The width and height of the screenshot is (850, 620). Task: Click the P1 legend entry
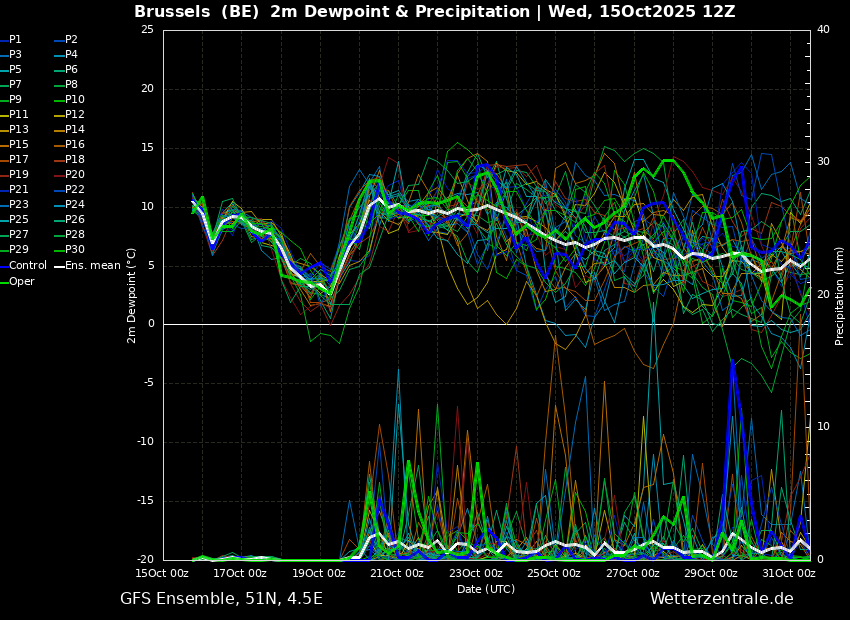[11, 40]
